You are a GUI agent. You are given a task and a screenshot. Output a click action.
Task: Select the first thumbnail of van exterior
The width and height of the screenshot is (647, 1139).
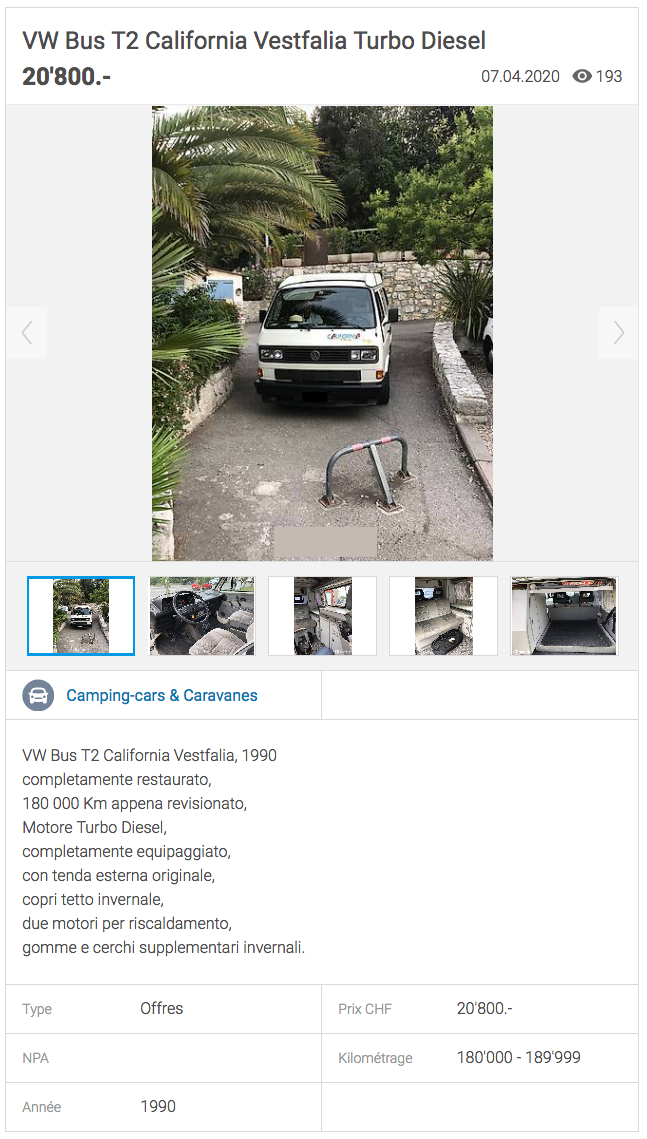click(81, 616)
